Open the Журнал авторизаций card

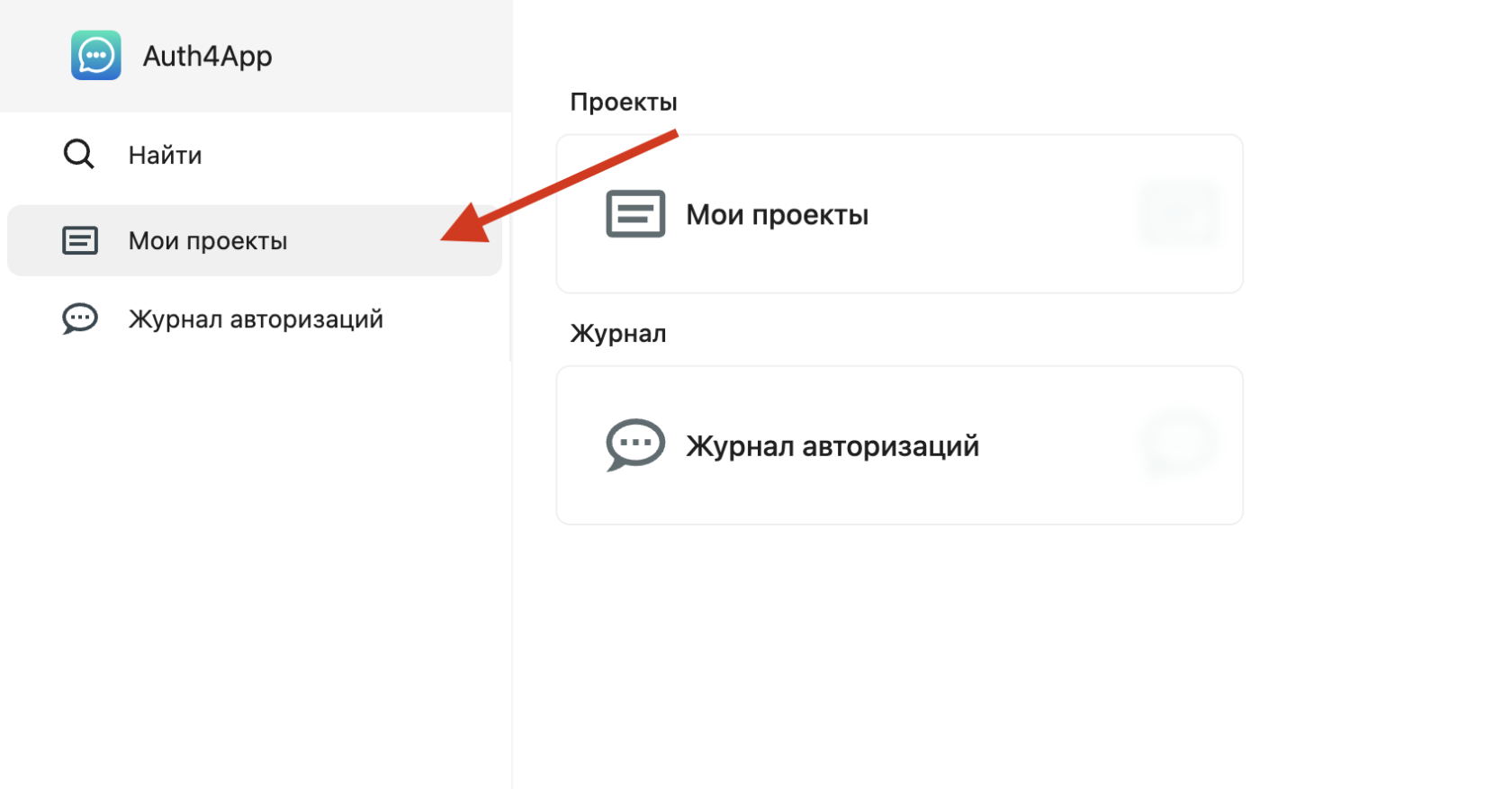coord(900,445)
